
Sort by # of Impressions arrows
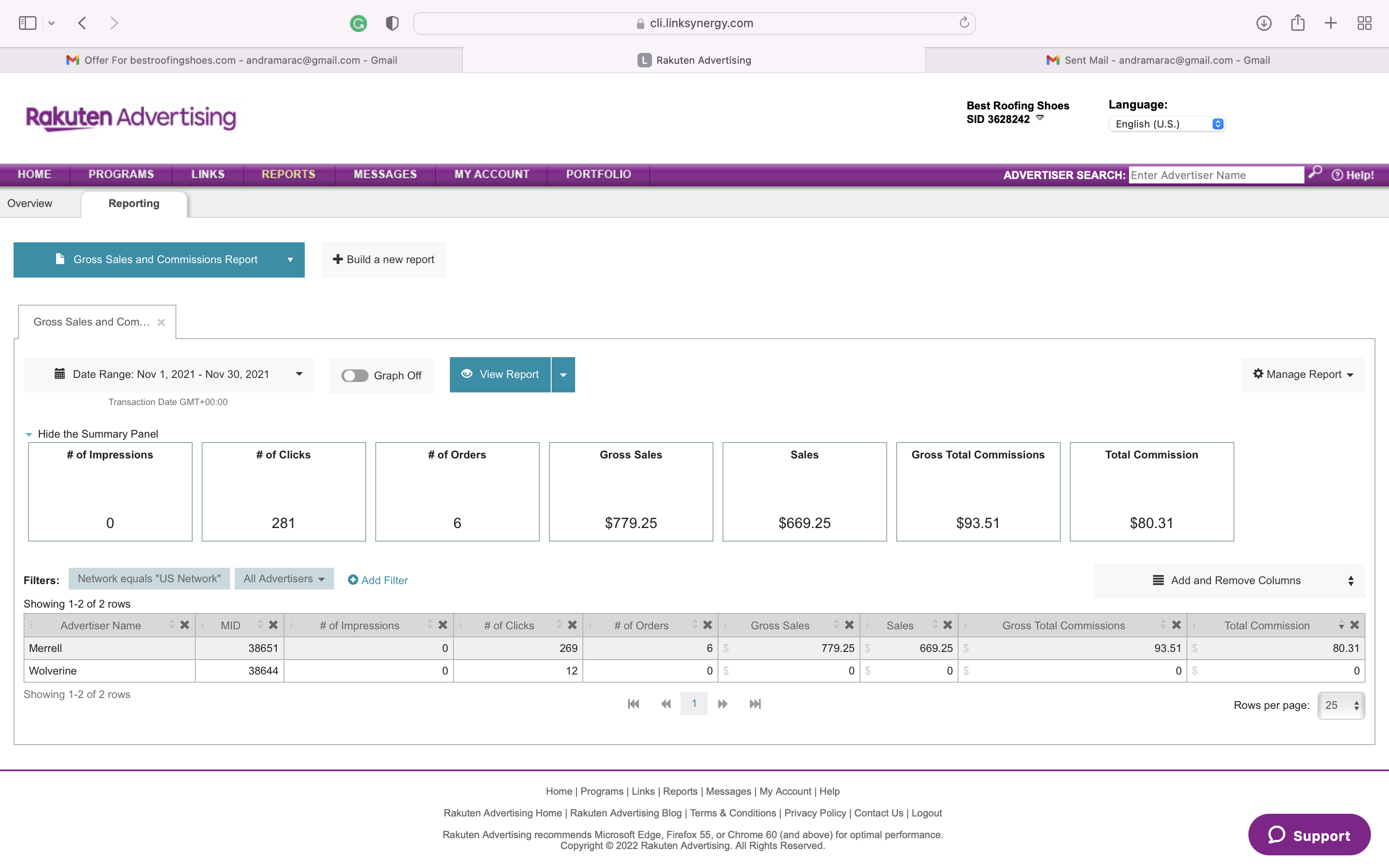[x=430, y=625]
